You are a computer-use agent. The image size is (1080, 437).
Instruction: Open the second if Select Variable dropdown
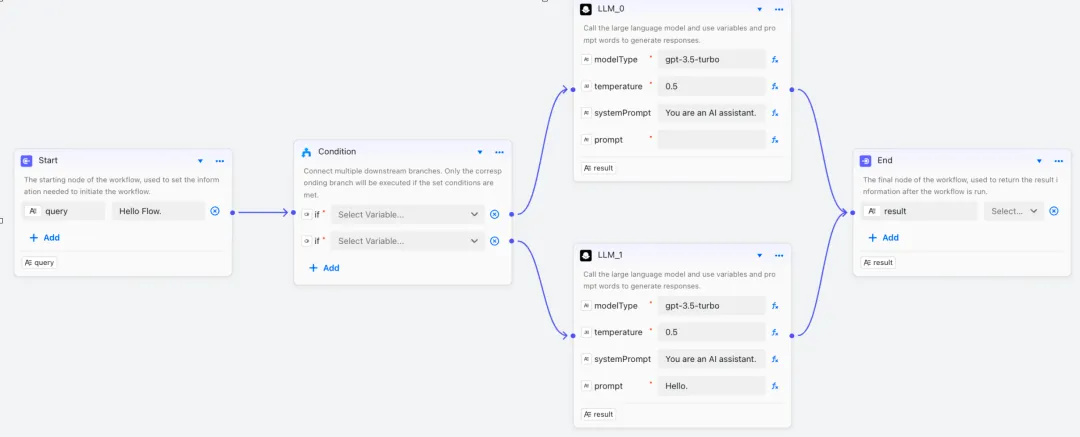pyautogui.click(x=408, y=241)
